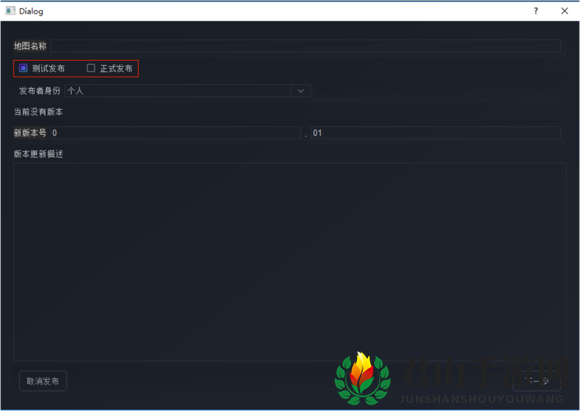Focus the 地图名称 text field
Screen dimensions: 580x411
[306, 46]
